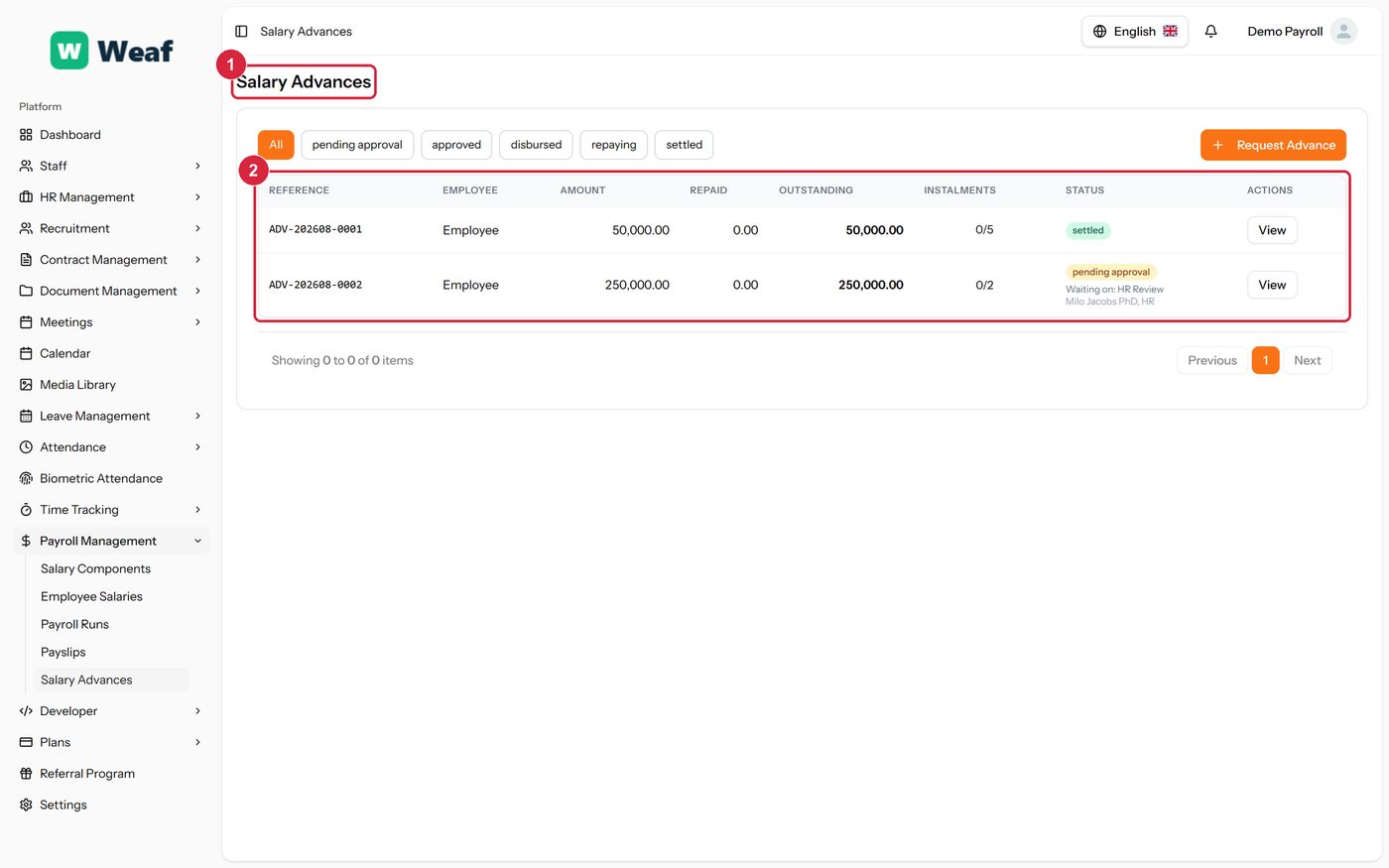Filter by settled status
1389x868 pixels.
click(x=684, y=145)
